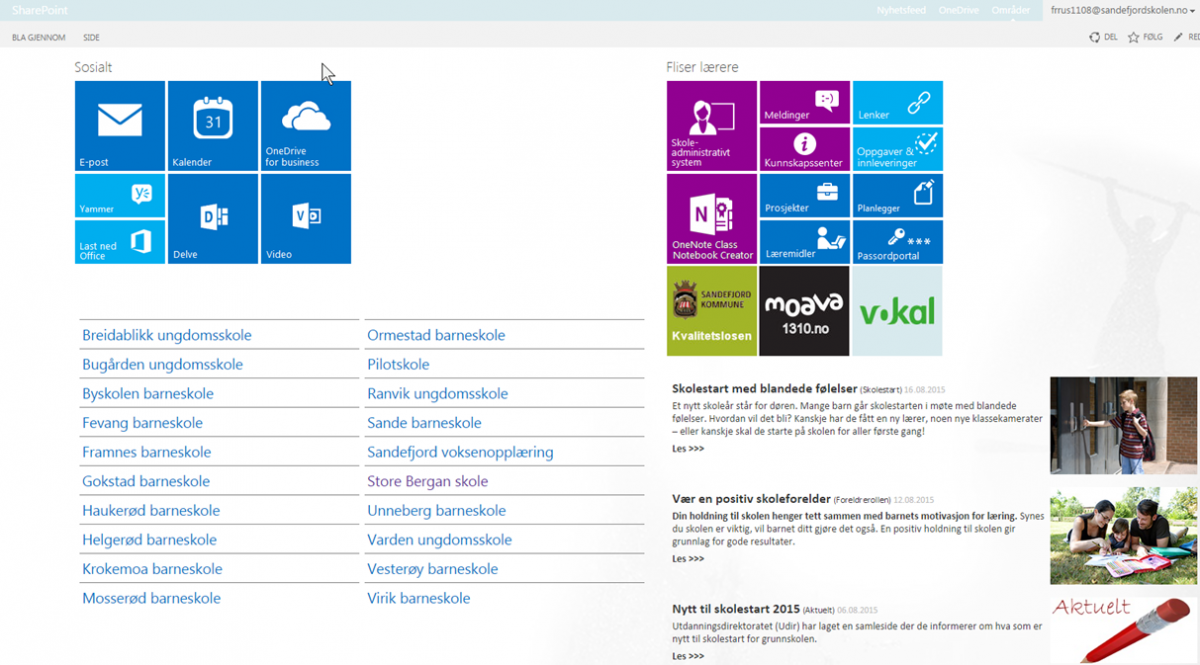Click the FØLG star button
The height and width of the screenshot is (665, 1200).
point(1145,37)
